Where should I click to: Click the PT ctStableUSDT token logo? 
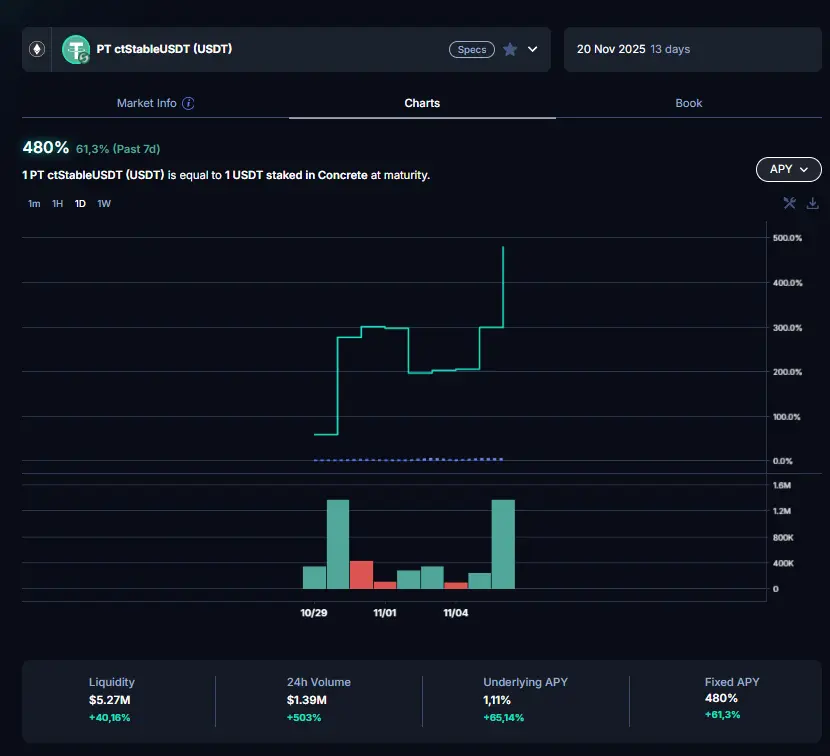pos(76,49)
